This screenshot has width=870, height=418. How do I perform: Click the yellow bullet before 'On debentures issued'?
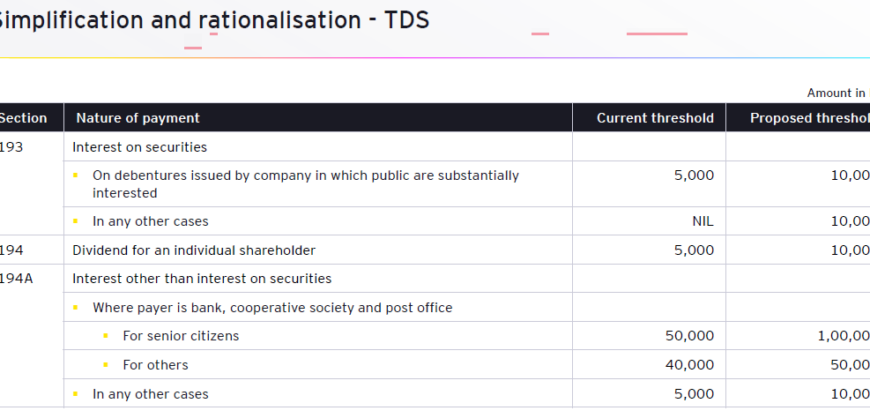click(x=75, y=175)
